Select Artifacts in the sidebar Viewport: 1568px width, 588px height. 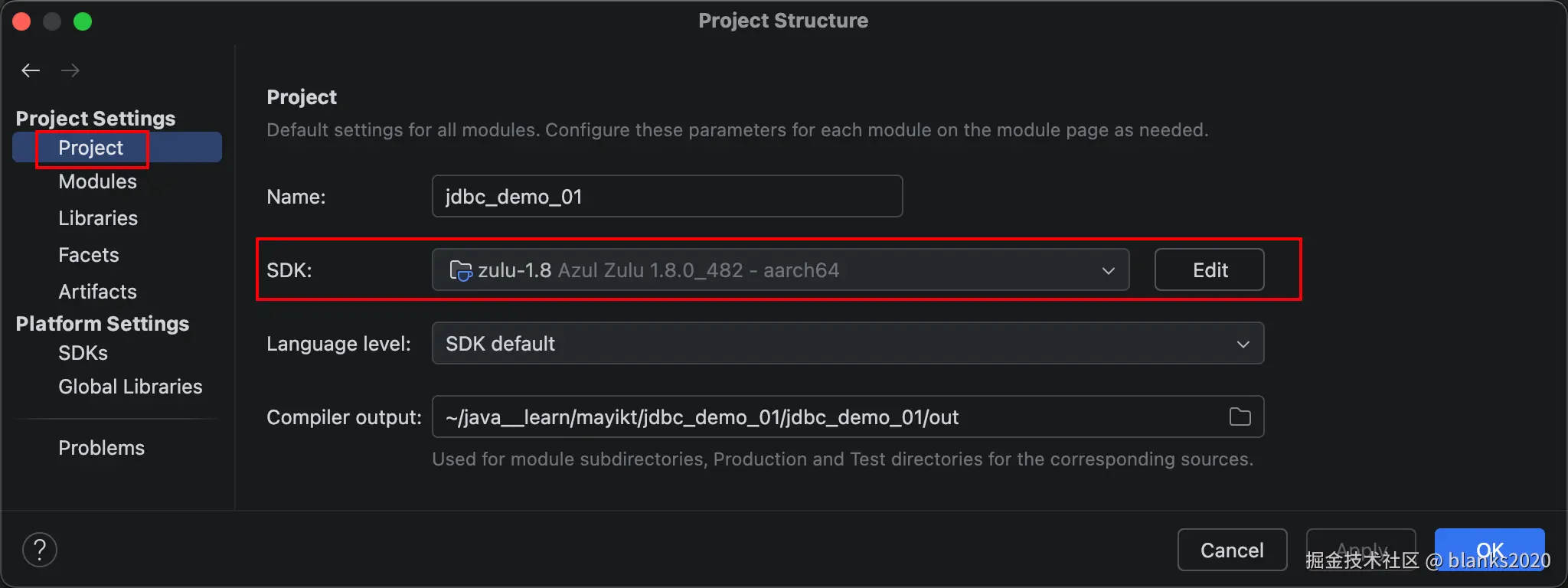click(98, 292)
